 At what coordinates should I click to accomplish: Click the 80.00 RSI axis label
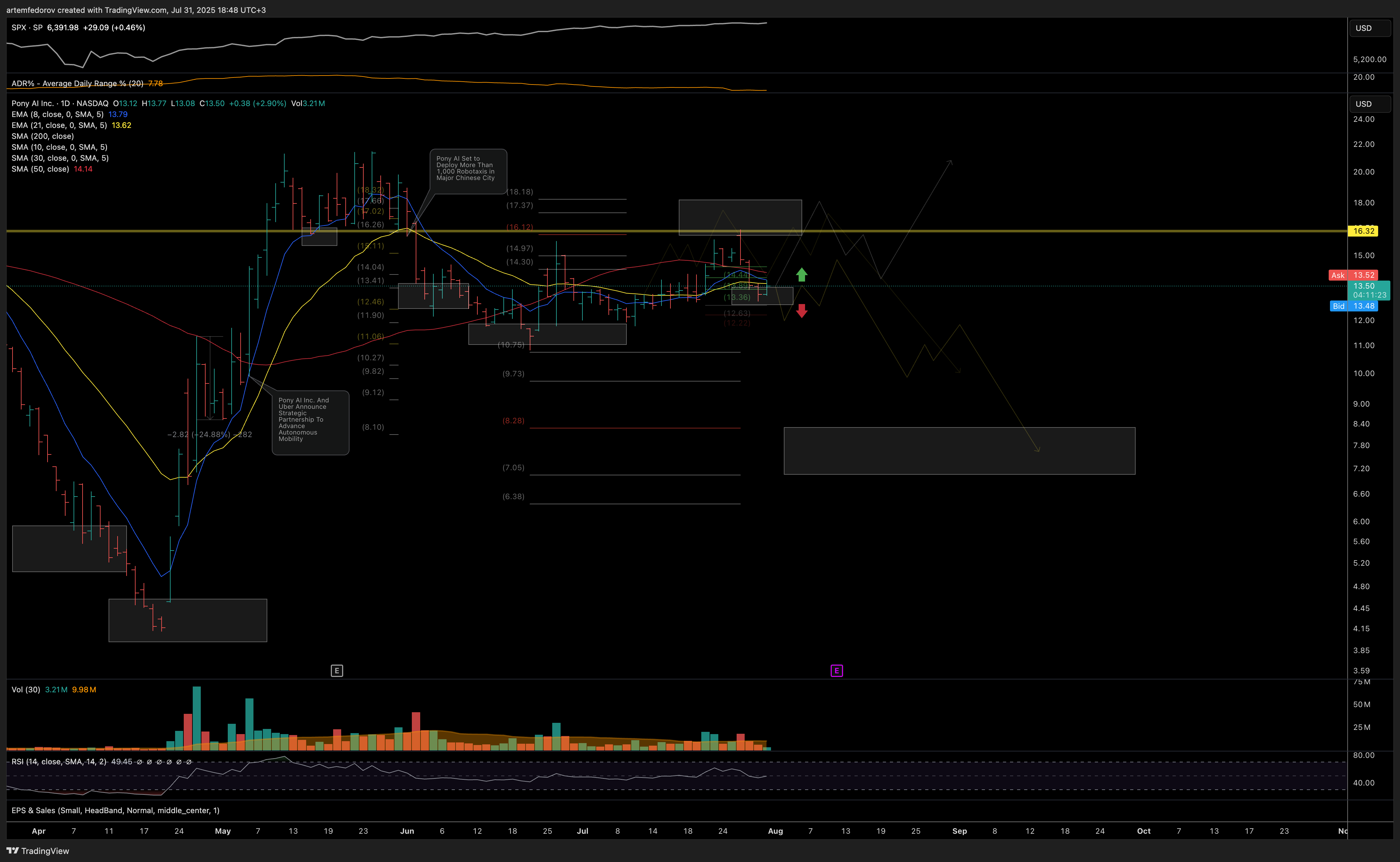click(x=1363, y=755)
